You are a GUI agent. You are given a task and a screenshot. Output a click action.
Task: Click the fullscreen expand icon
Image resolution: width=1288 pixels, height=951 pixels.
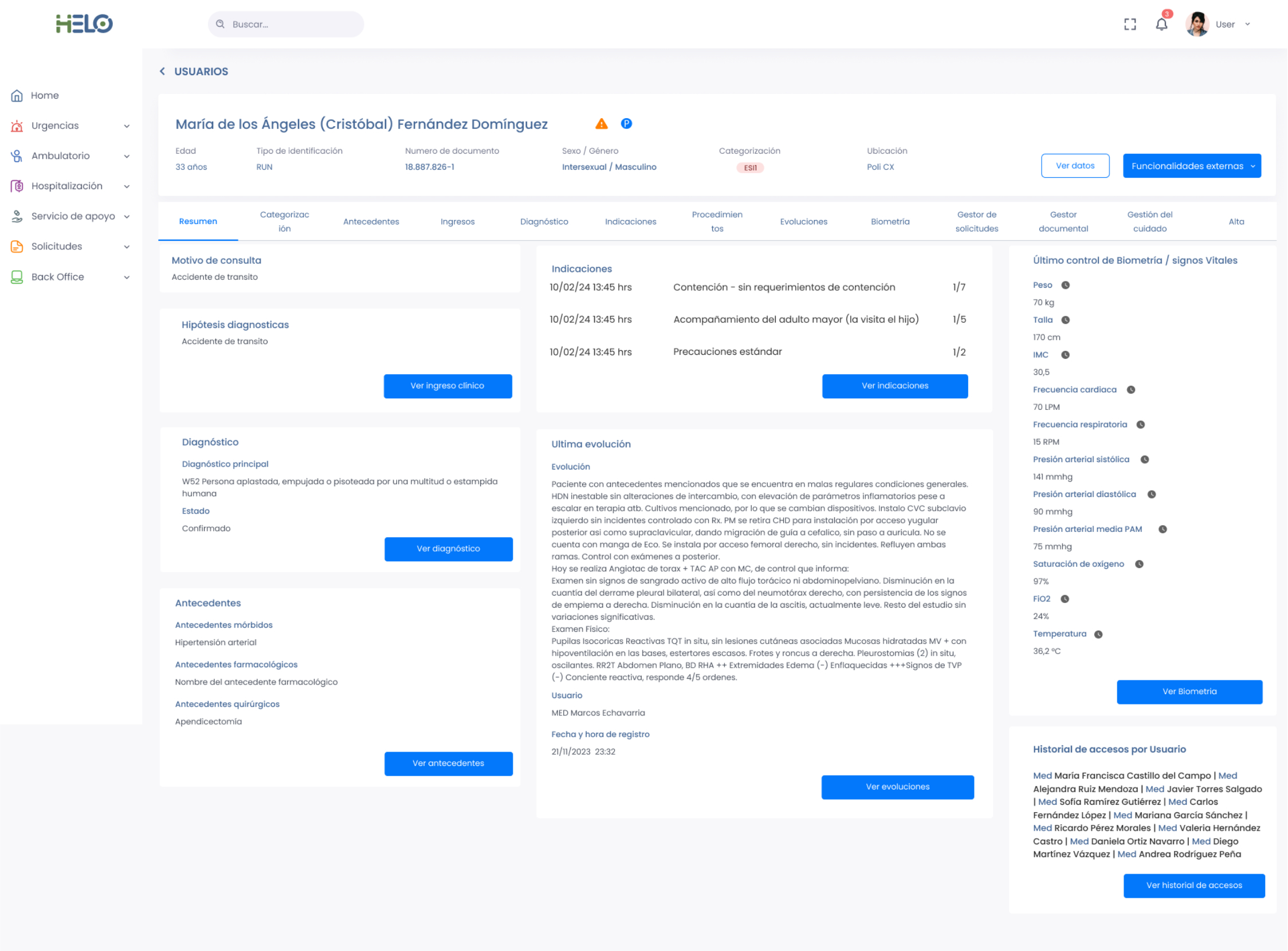[x=1130, y=24]
